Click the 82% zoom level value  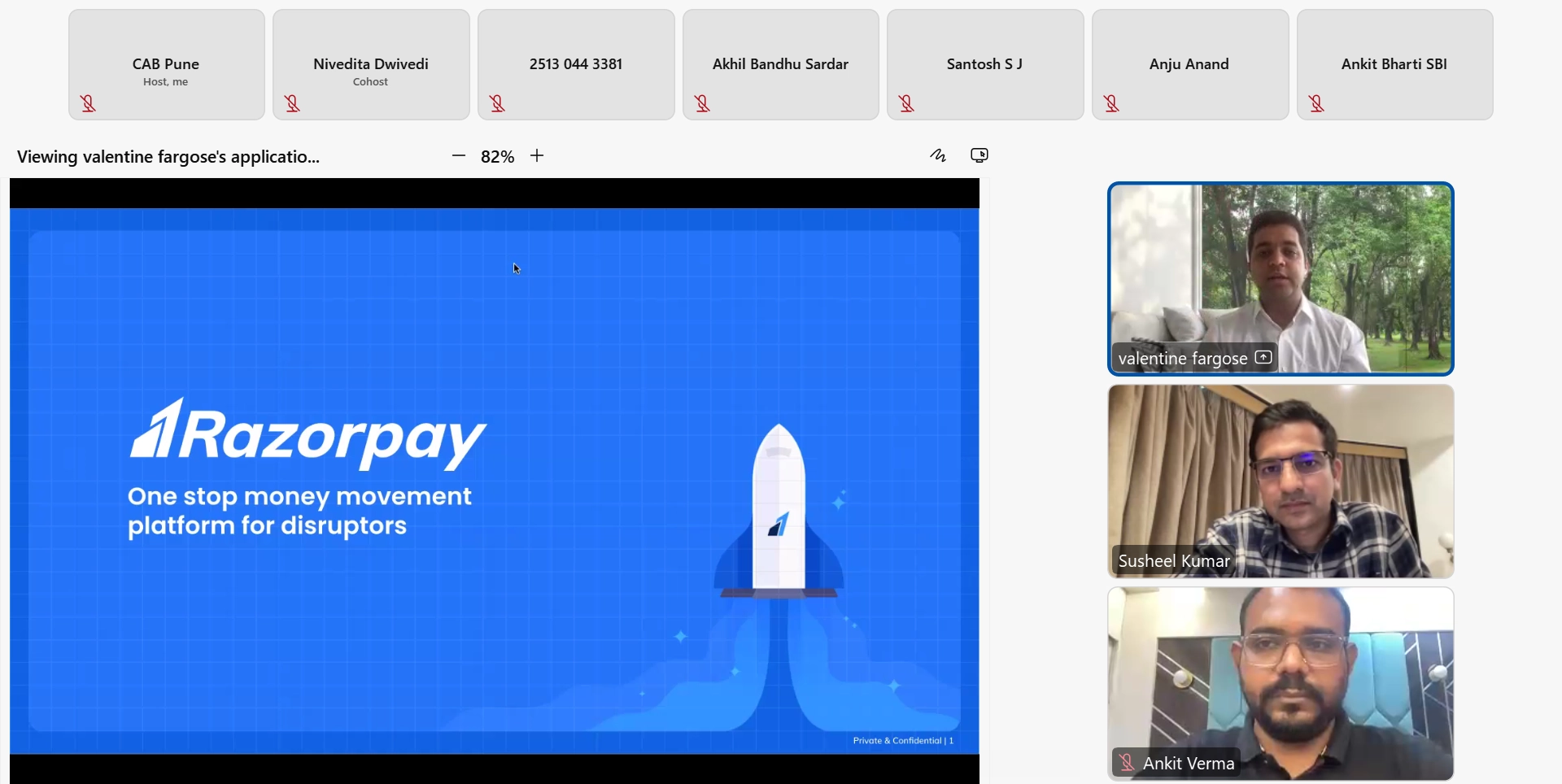point(498,156)
